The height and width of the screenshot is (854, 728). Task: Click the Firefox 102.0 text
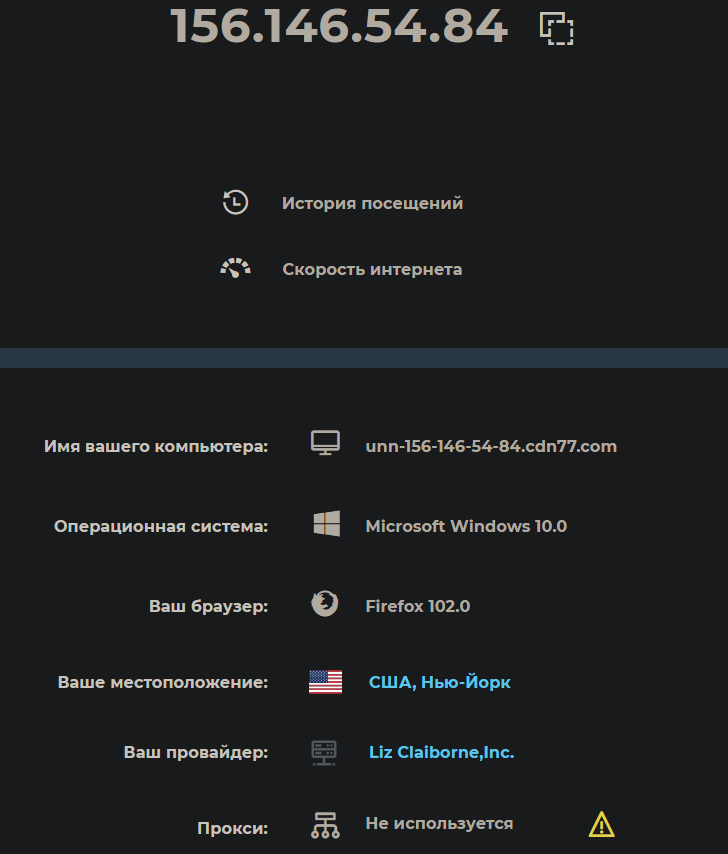click(417, 606)
